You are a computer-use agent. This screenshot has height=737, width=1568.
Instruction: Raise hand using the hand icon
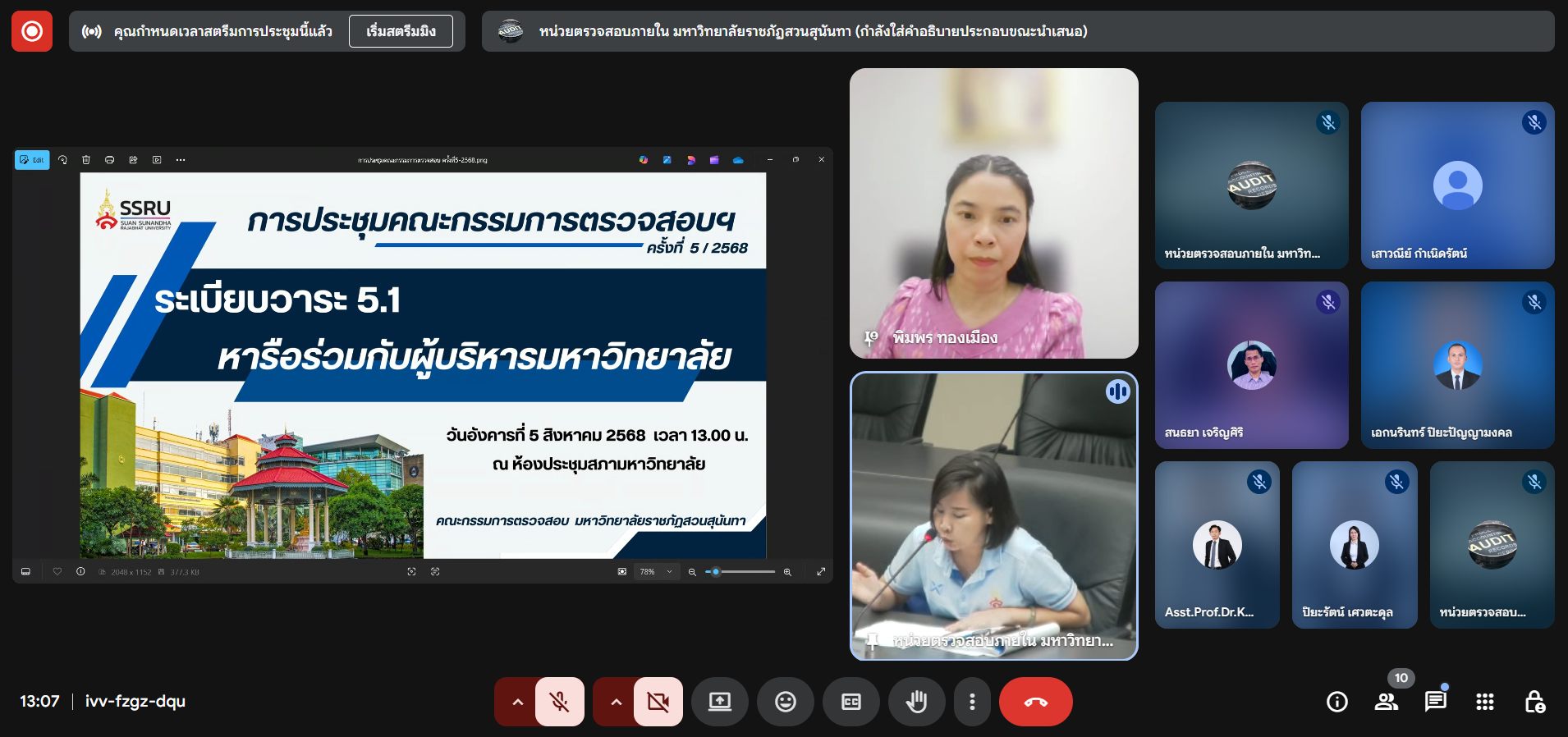(916, 702)
